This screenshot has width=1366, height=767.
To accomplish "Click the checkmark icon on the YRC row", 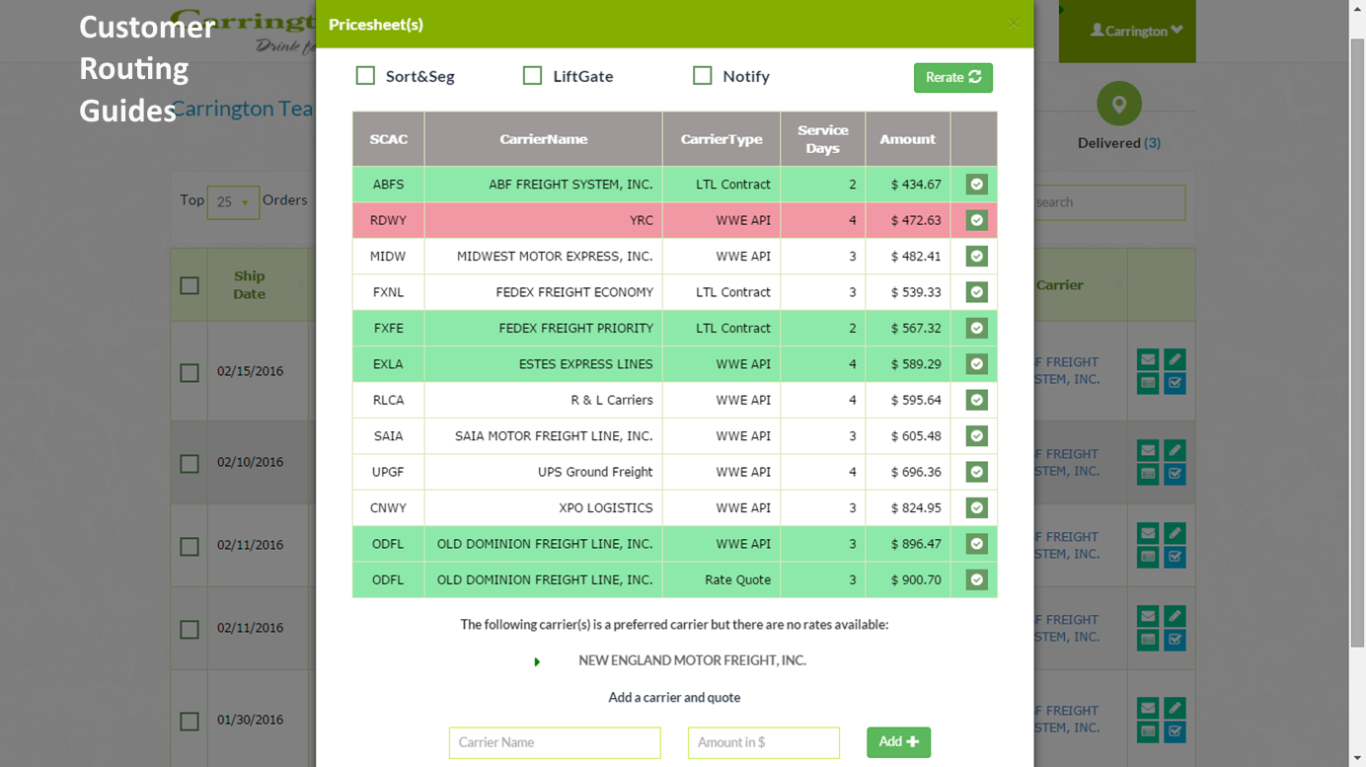I will click(x=976, y=220).
